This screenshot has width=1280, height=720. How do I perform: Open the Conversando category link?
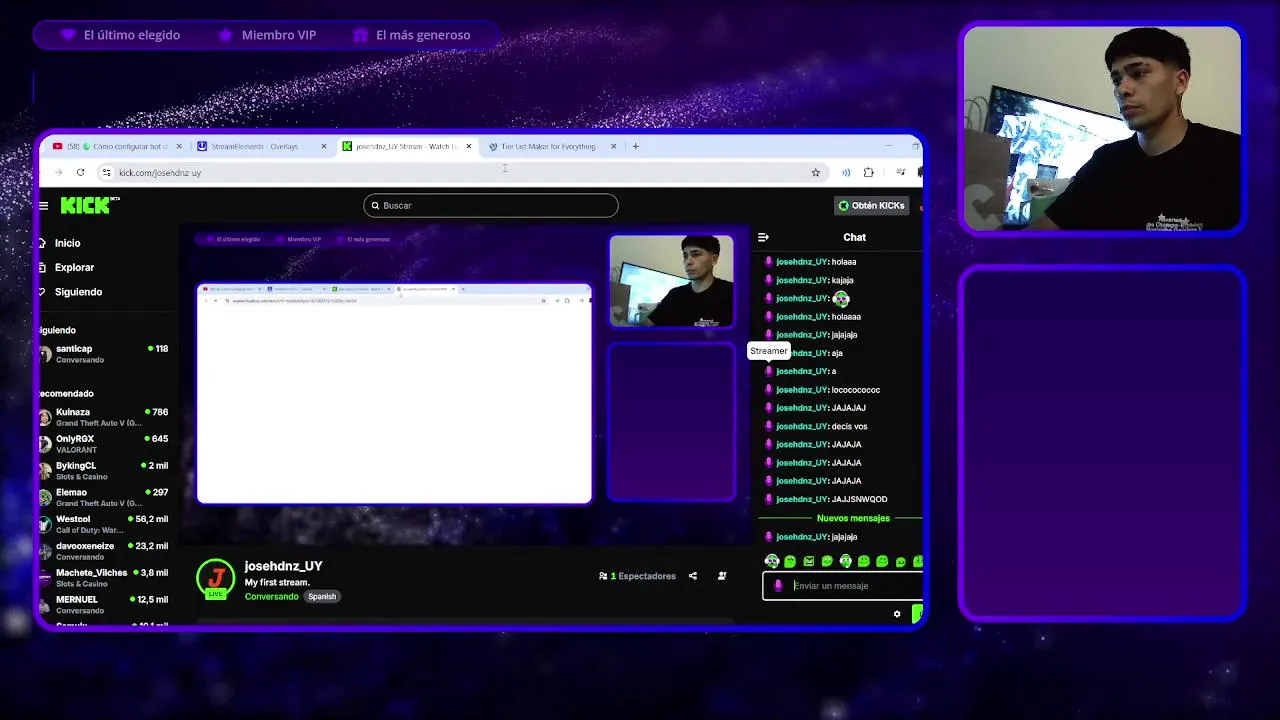[x=272, y=596]
